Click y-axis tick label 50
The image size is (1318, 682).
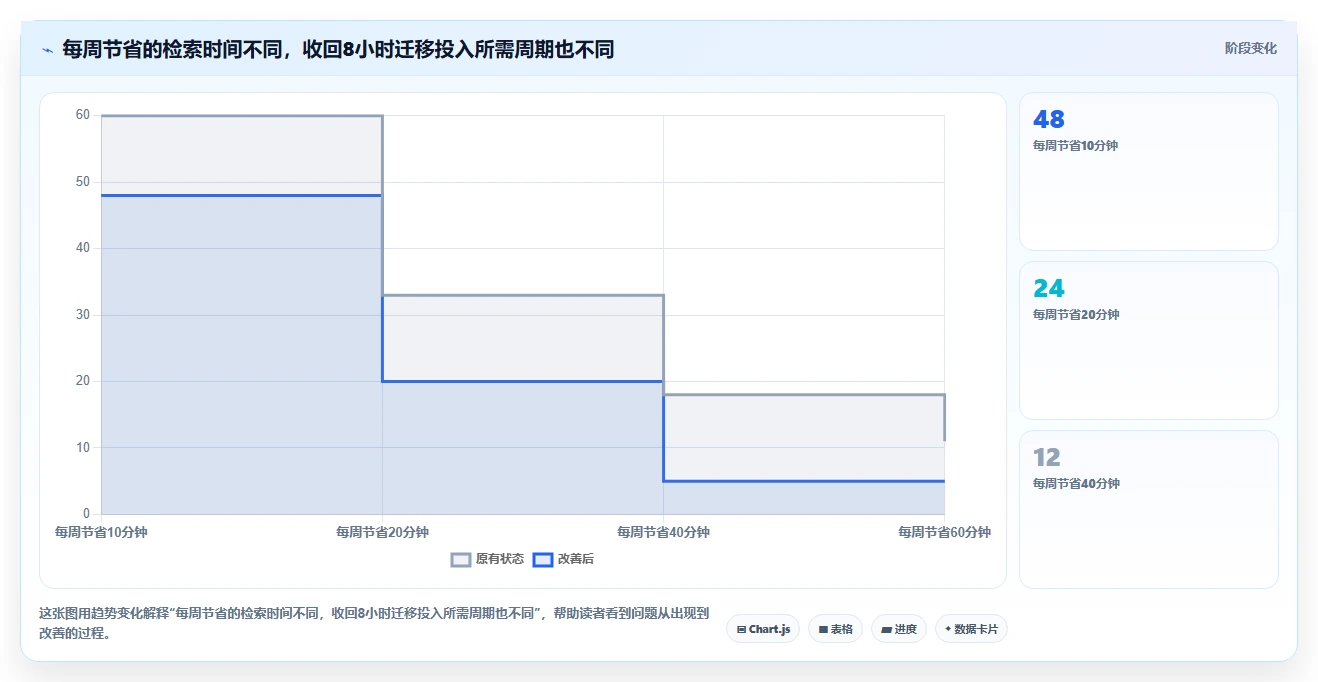click(83, 182)
